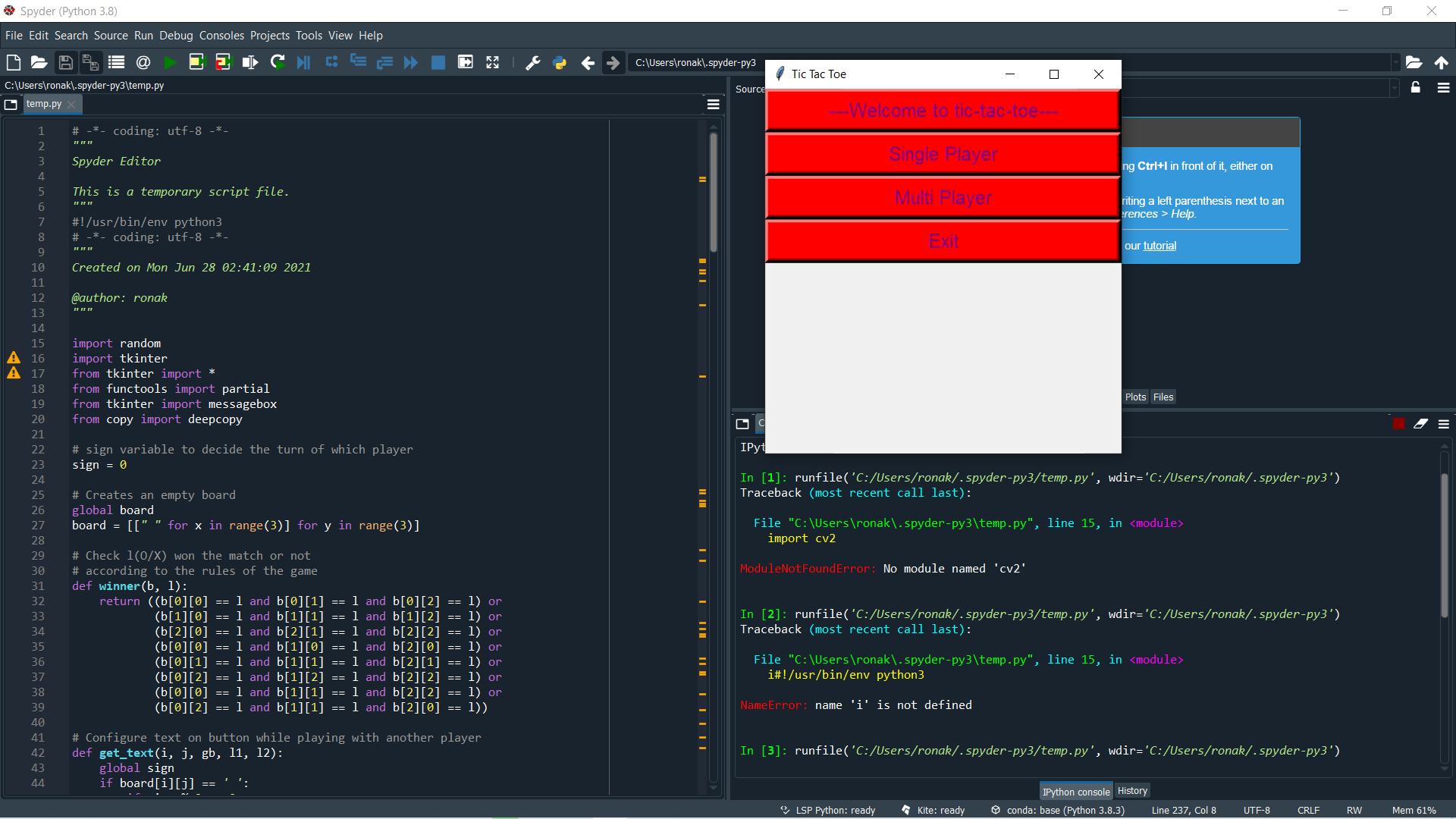Open the console pane options menu

[1443, 424]
